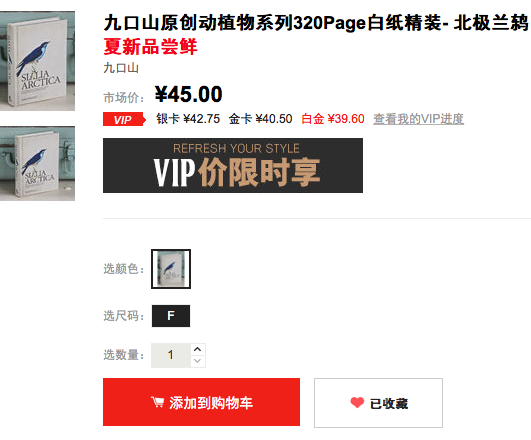This screenshot has width=531, height=440.
Task: Click the product title 九口山原创动植物系列
Action: point(198,23)
